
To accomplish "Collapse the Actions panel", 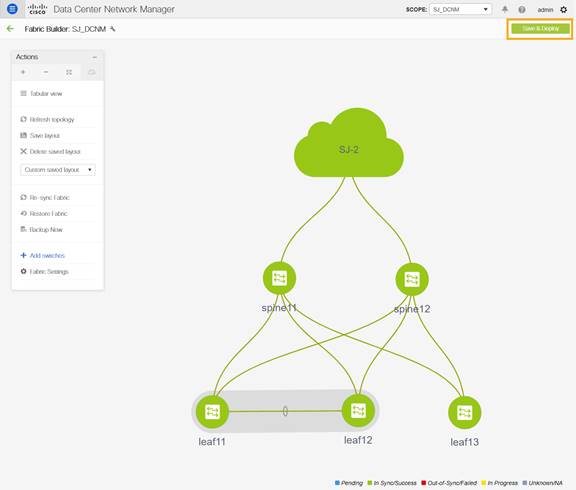I will (94, 57).
